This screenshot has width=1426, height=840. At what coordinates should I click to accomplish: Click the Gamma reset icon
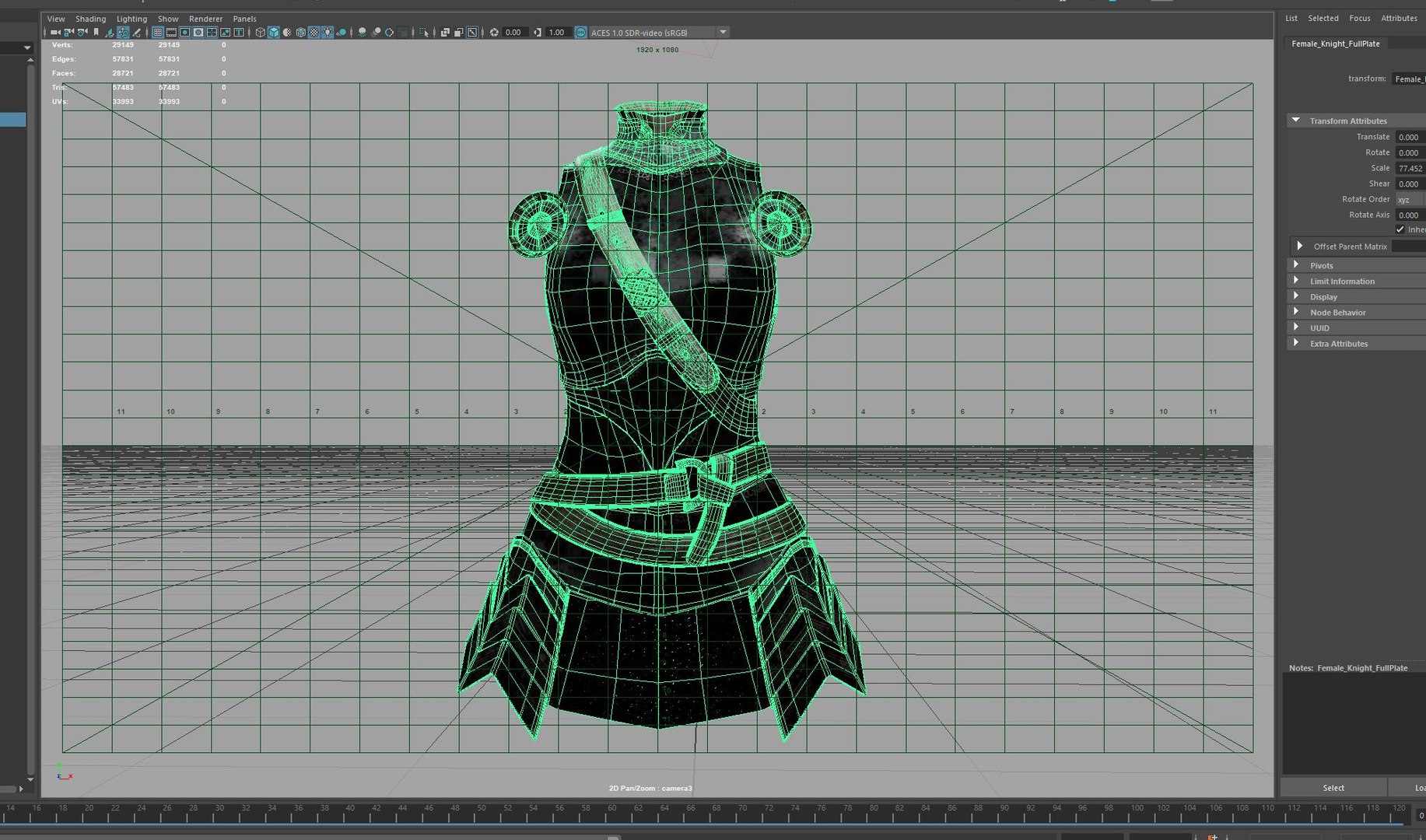(538, 32)
